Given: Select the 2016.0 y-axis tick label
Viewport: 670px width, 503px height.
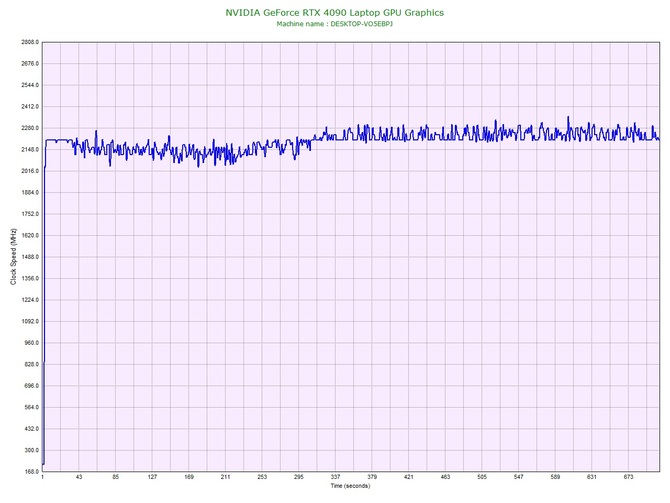Looking at the screenshot, I should [30, 171].
